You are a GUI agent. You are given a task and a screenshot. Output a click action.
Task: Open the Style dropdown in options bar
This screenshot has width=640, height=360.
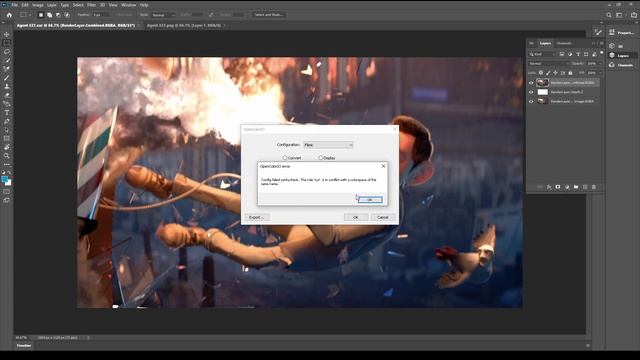pos(163,15)
